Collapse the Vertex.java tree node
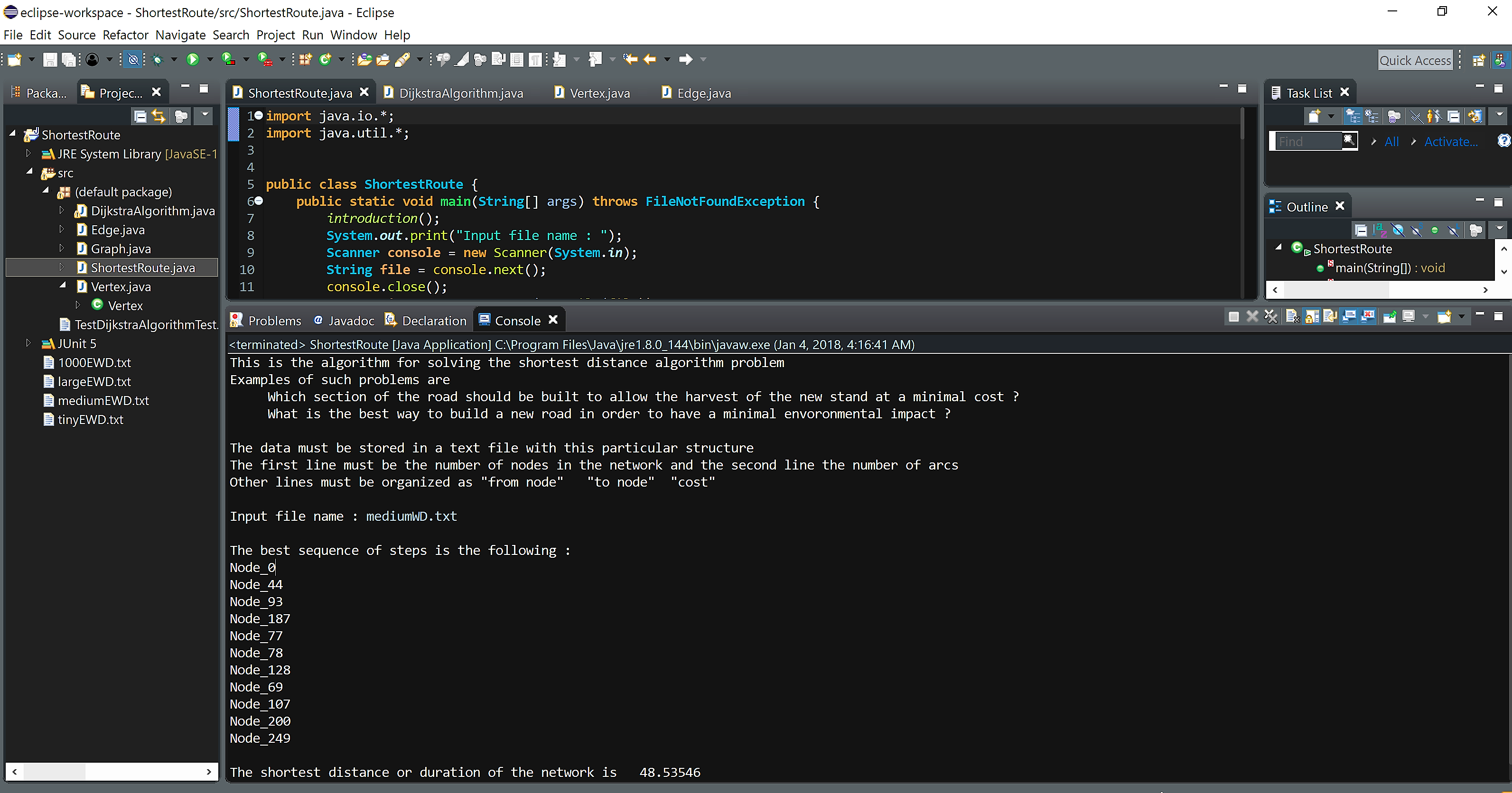The width and height of the screenshot is (1512, 793). [63, 286]
